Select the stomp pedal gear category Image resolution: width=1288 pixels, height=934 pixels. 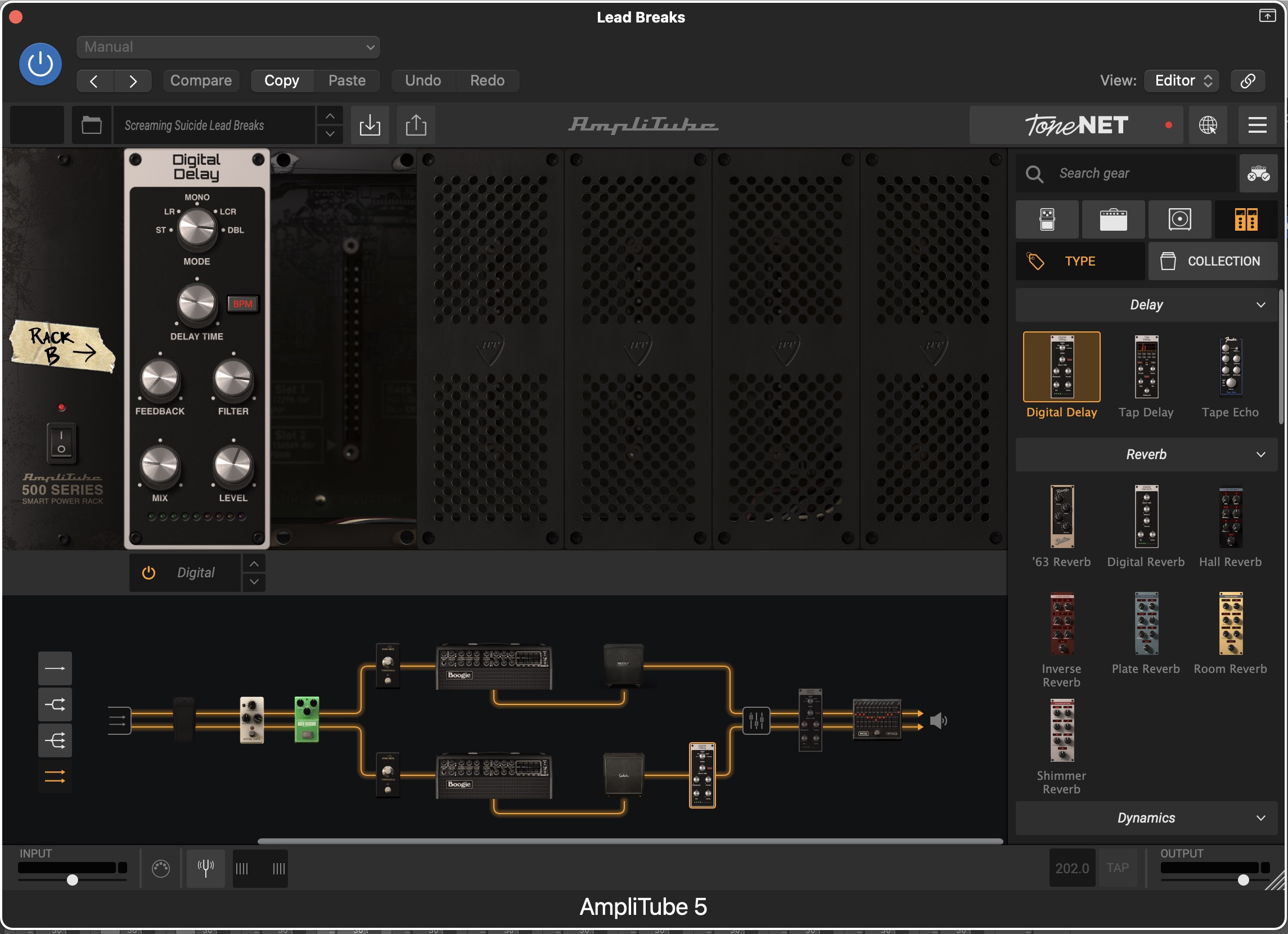coord(1047,219)
